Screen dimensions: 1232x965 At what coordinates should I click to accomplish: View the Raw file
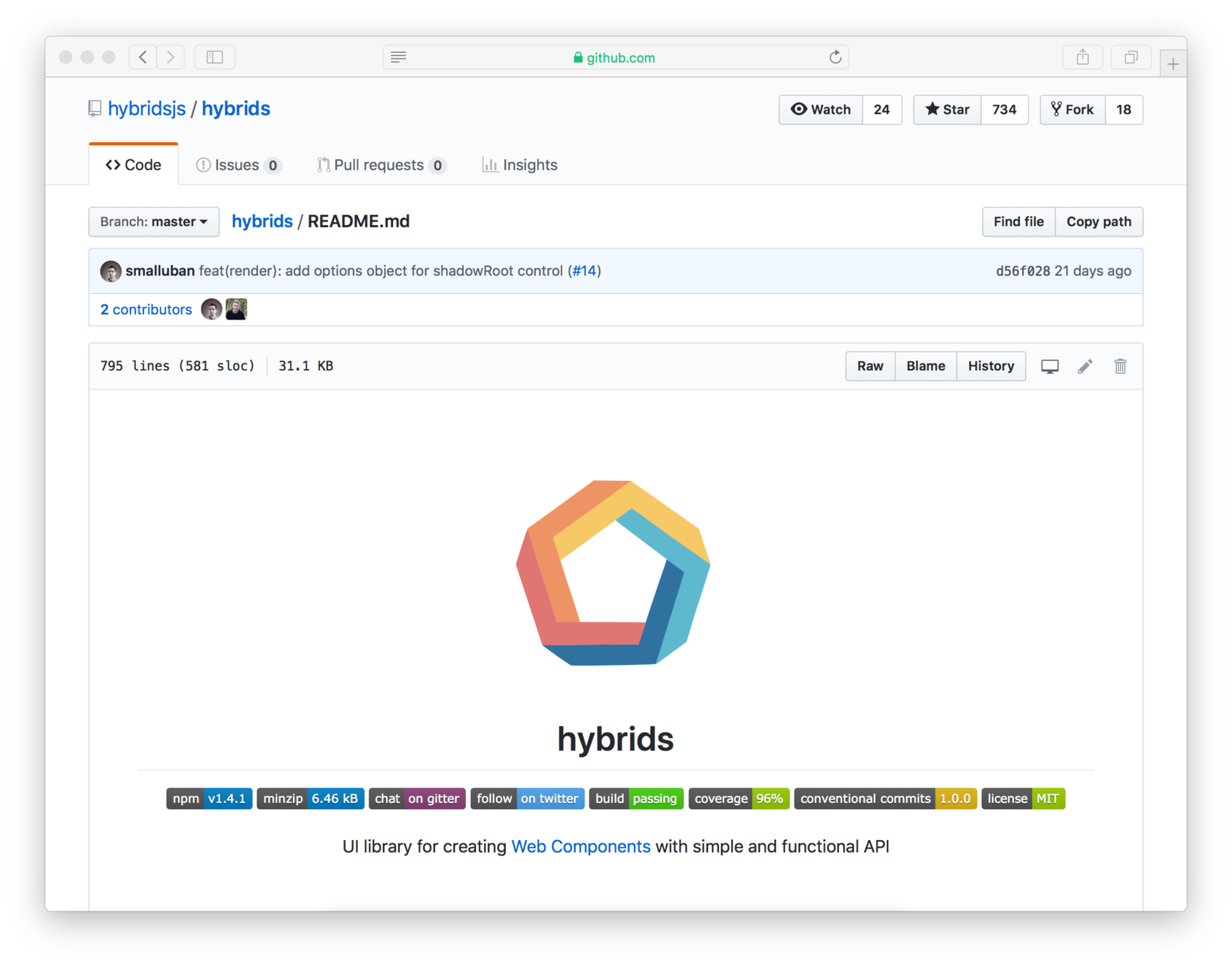click(x=870, y=366)
